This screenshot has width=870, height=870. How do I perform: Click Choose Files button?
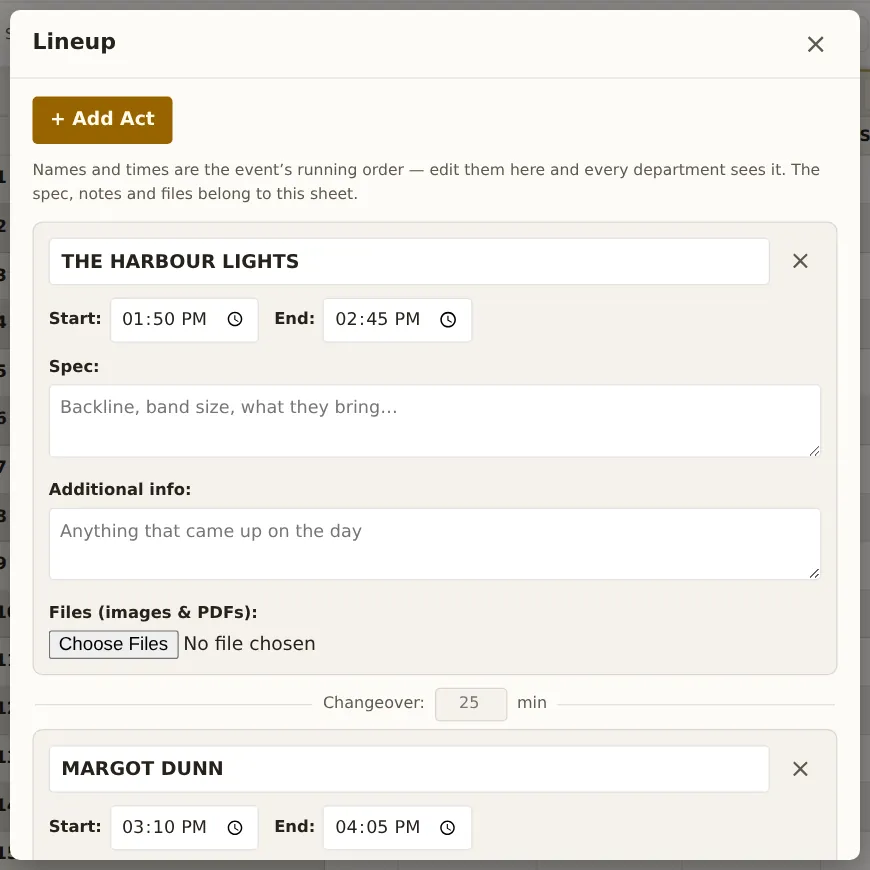click(114, 644)
